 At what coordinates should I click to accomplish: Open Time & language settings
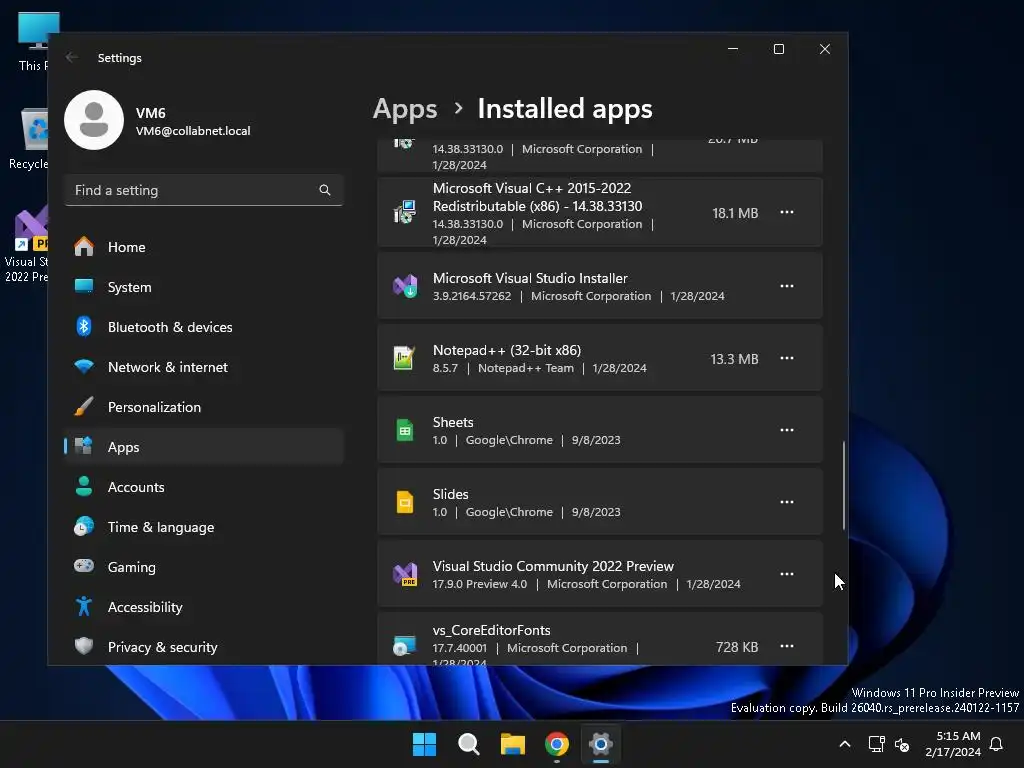point(204,526)
